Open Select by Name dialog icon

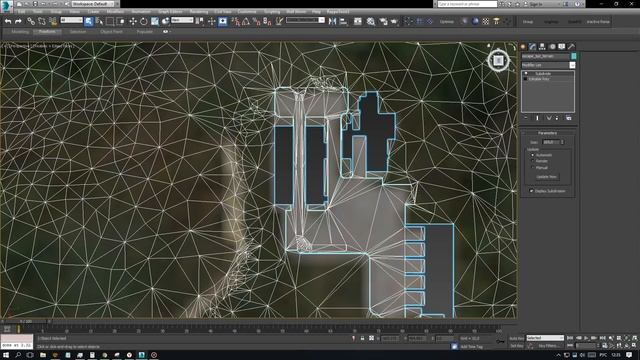coord(99,21)
